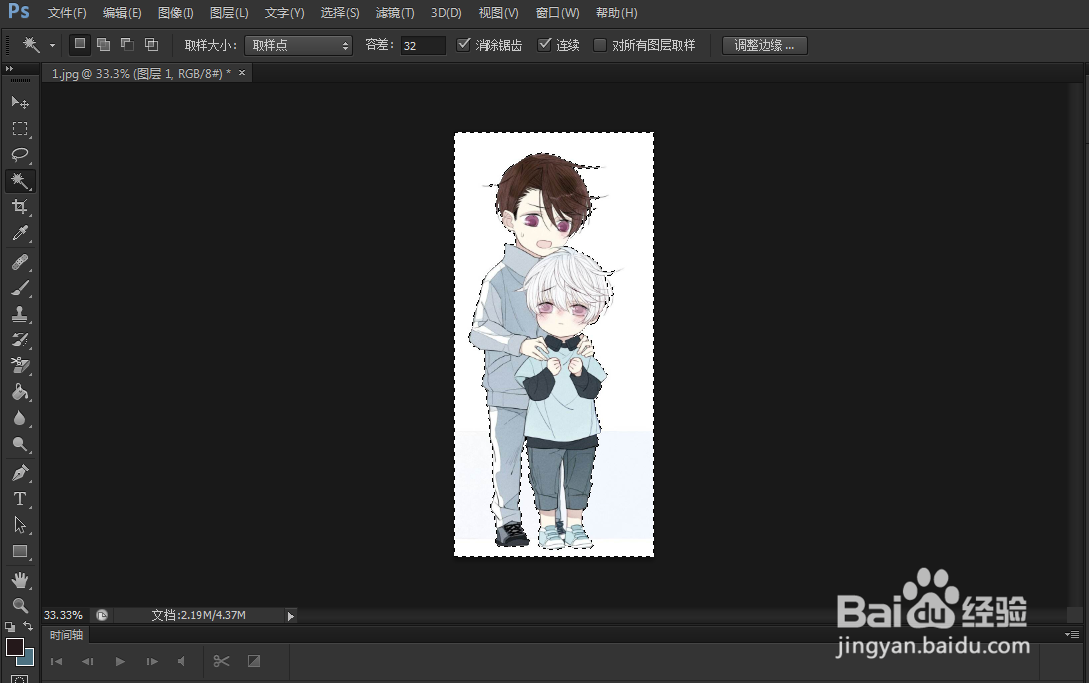Click the New Selection mode icon
The width and height of the screenshot is (1089, 683).
pos(80,44)
